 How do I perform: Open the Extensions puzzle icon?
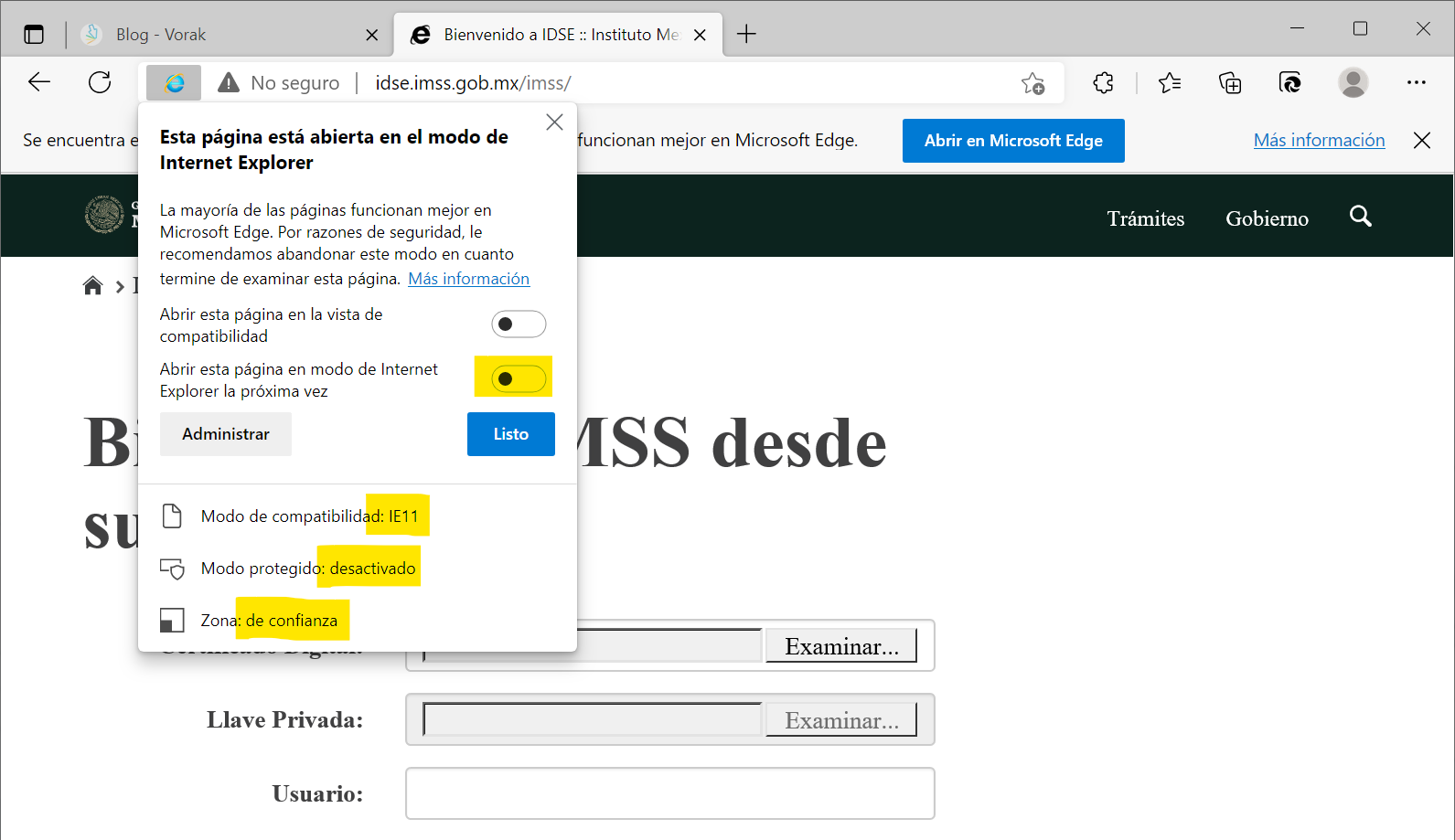pyautogui.click(x=1104, y=83)
